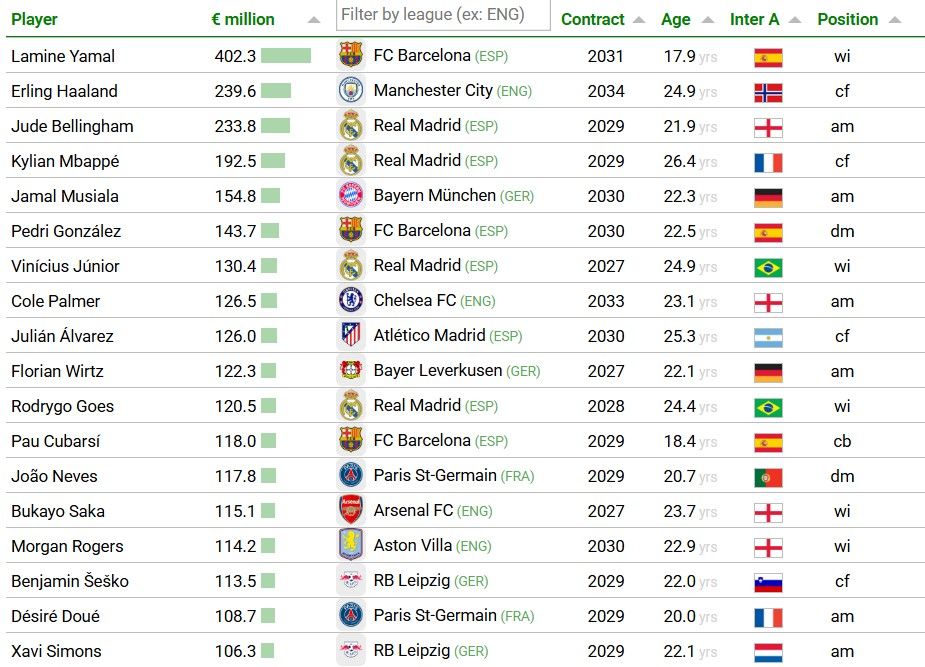925x667 pixels.
Task: Focus the Filter by league input field
Action: coord(443,15)
